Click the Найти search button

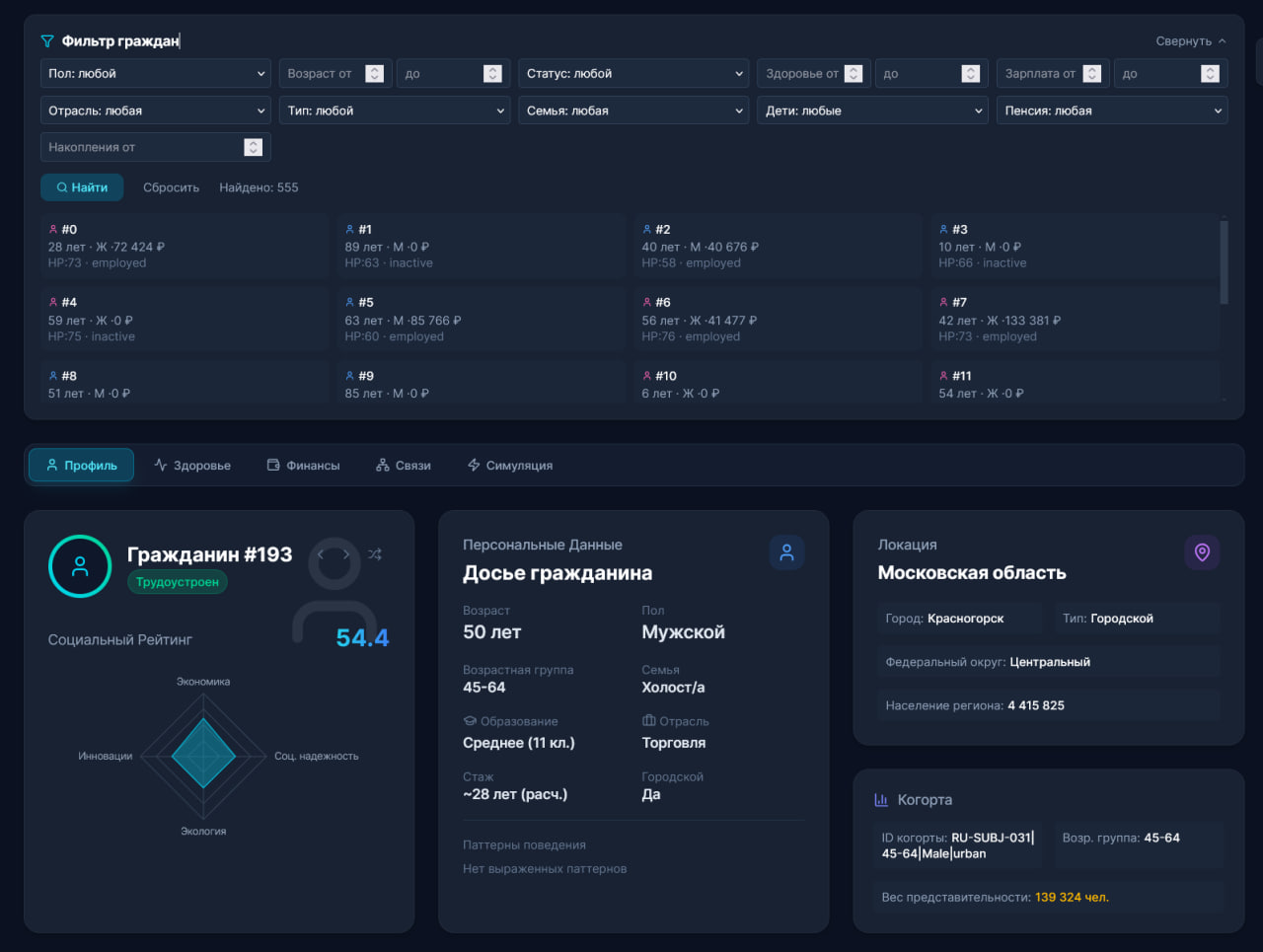82,187
